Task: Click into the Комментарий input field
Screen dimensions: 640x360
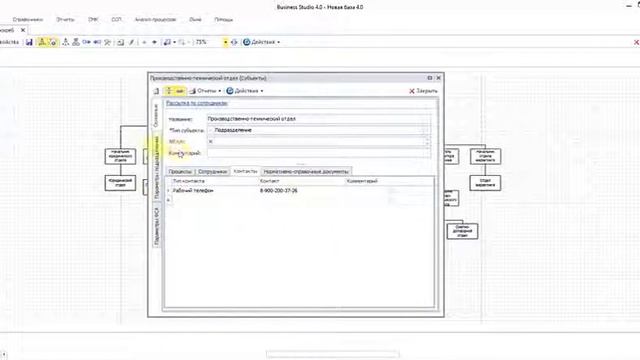Action: click(x=319, y=153)
